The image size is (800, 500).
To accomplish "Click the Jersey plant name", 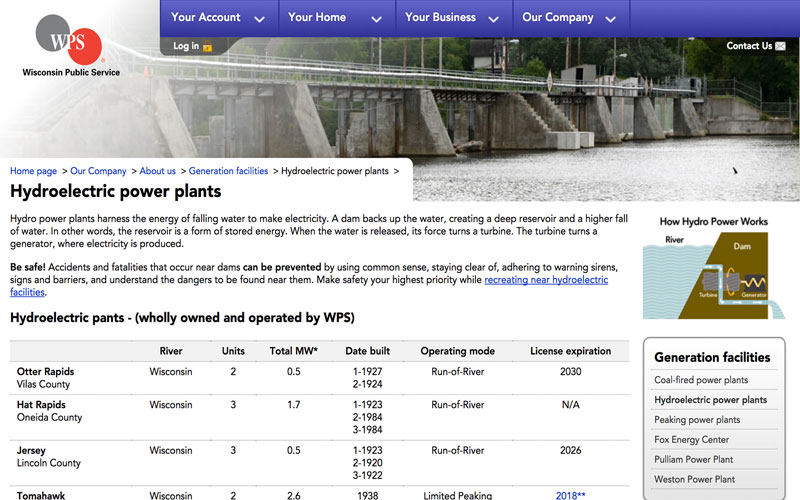I will click(31, 451).
